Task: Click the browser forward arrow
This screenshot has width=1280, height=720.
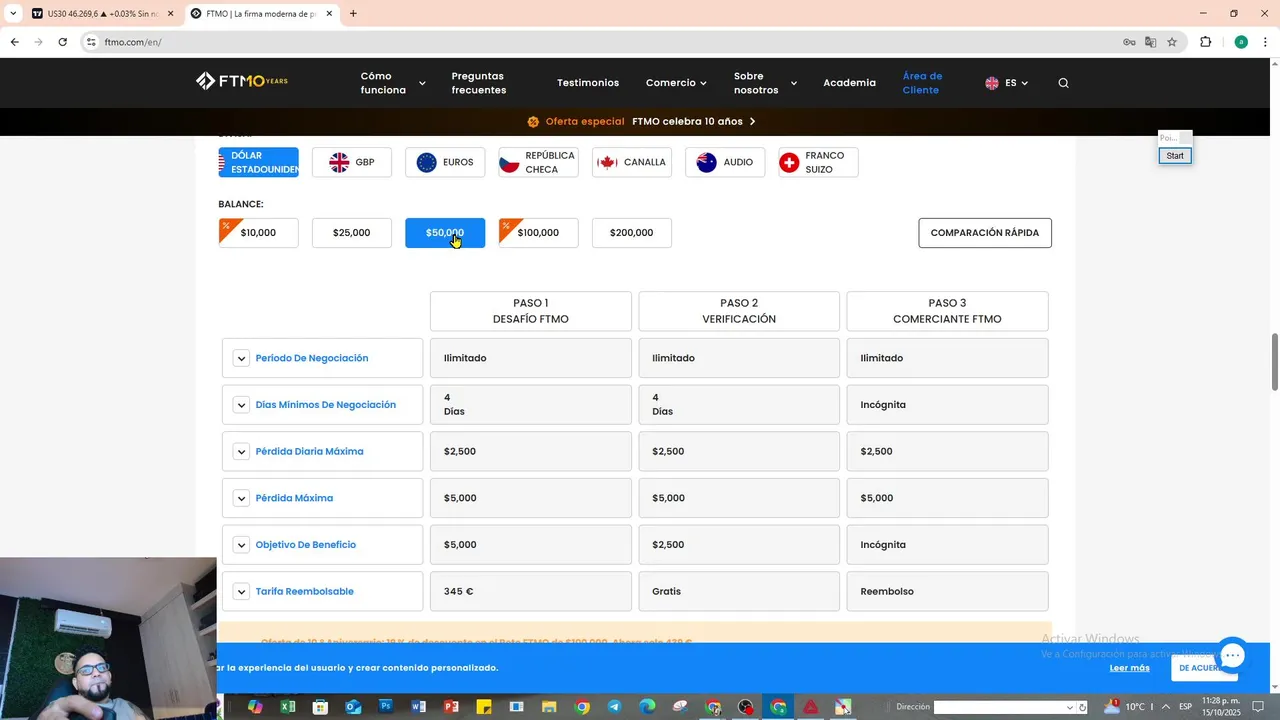Action: [x=38, y=42]
